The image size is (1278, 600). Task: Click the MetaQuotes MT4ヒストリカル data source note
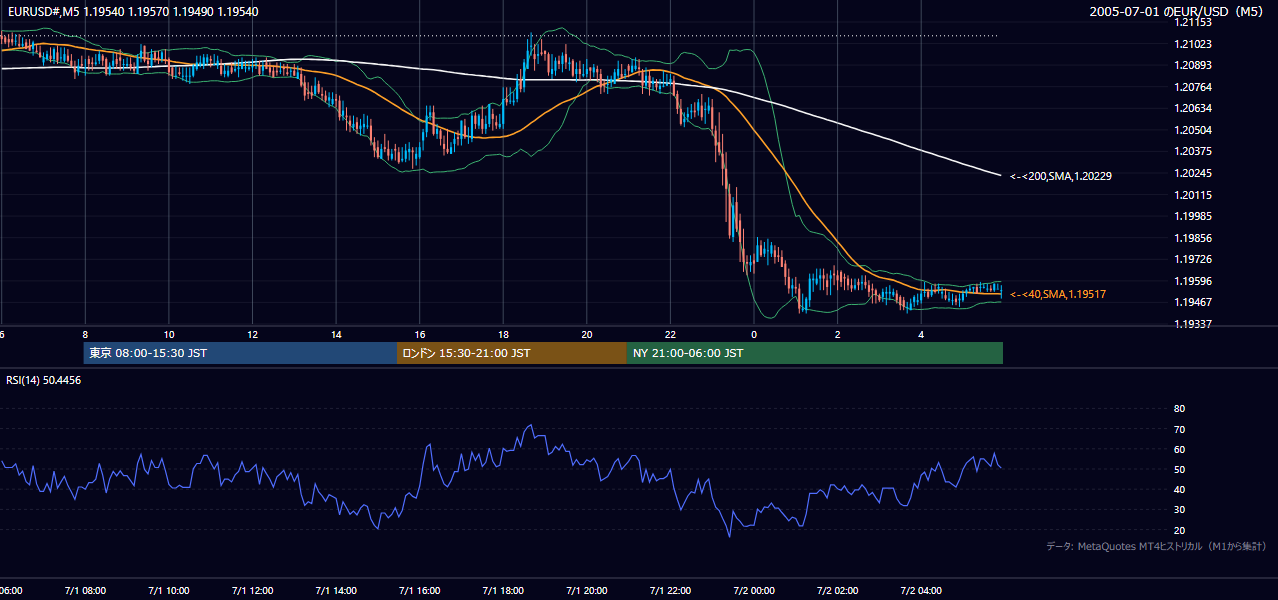(x=1157, y=546)
